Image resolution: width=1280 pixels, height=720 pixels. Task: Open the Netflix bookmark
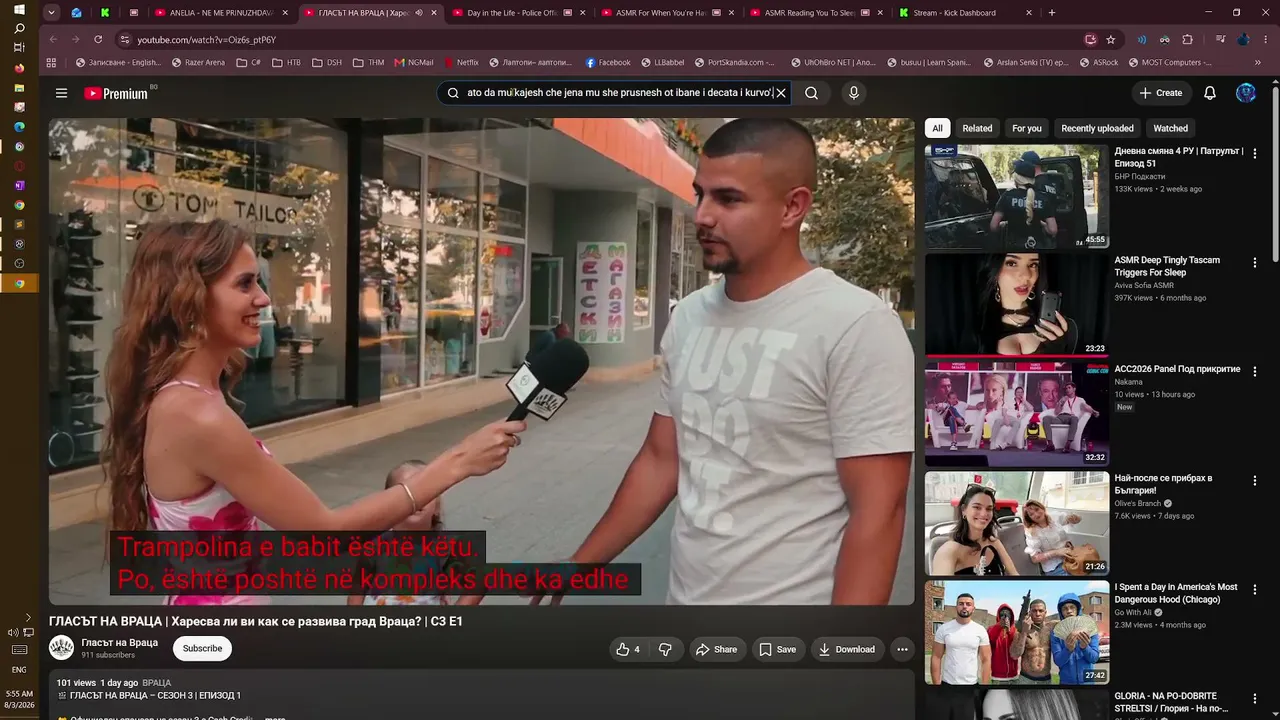461,62
